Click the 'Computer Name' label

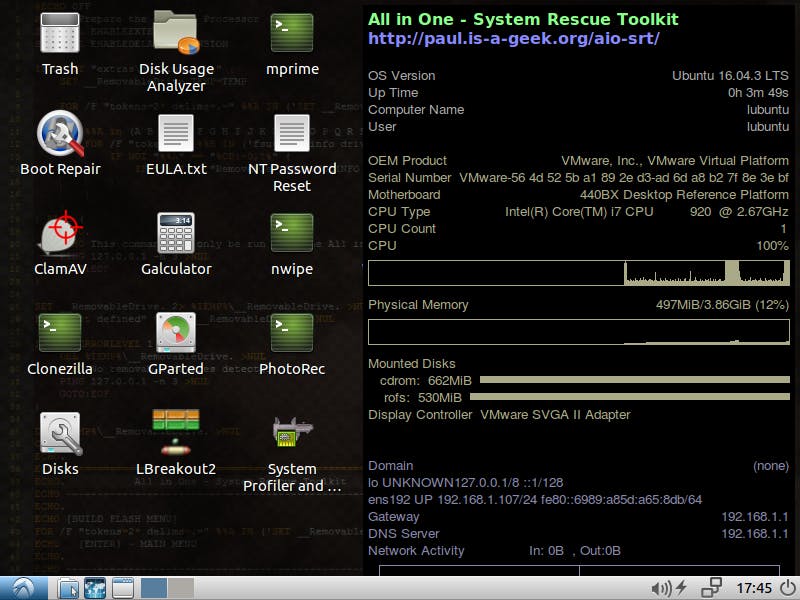[x=416, y=110]
